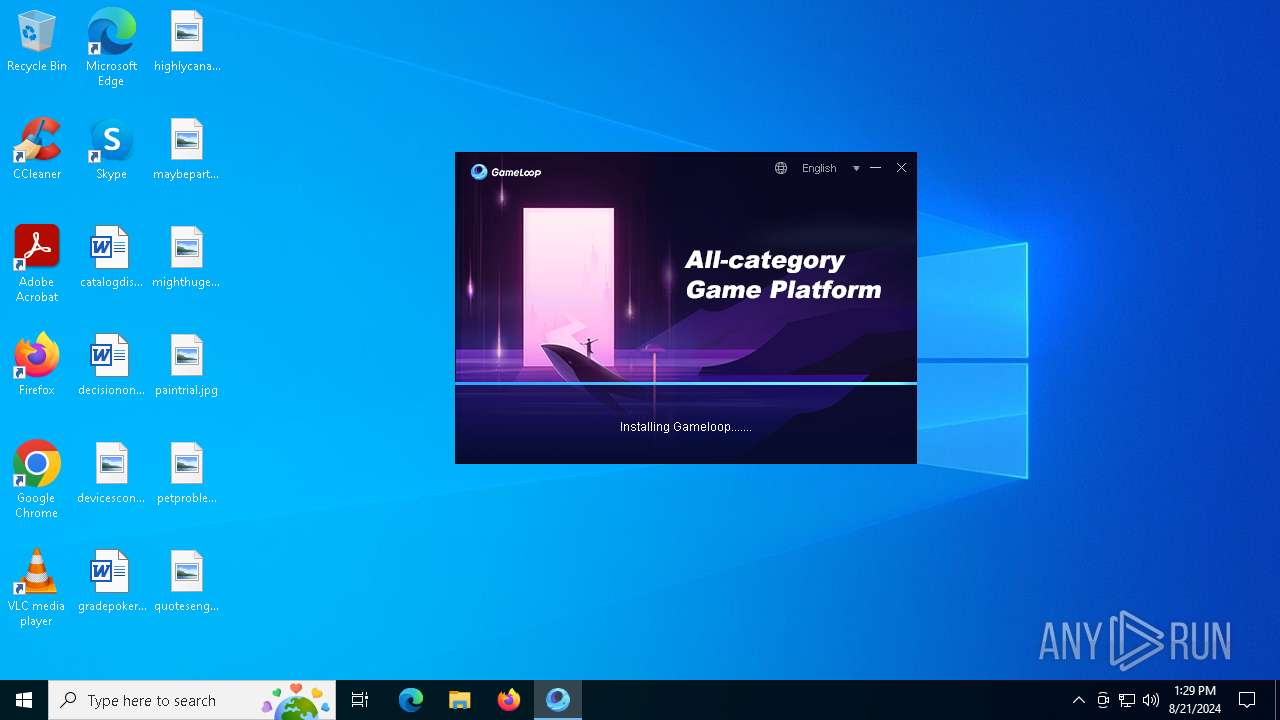Show hidden system tray icons

tap(1079, 700)
